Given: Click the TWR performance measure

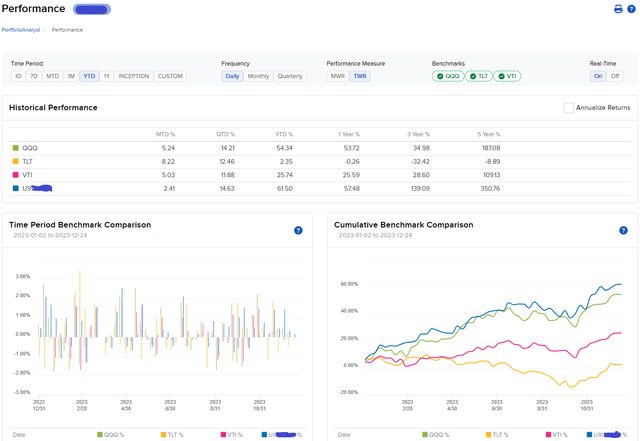Looking at the screenshot, I should pyautogui.click(x=359, y=76).
